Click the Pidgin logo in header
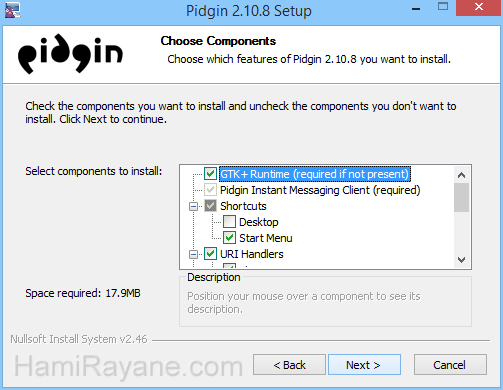This screenshot has width=503, height=390. [x=70, y=54]
